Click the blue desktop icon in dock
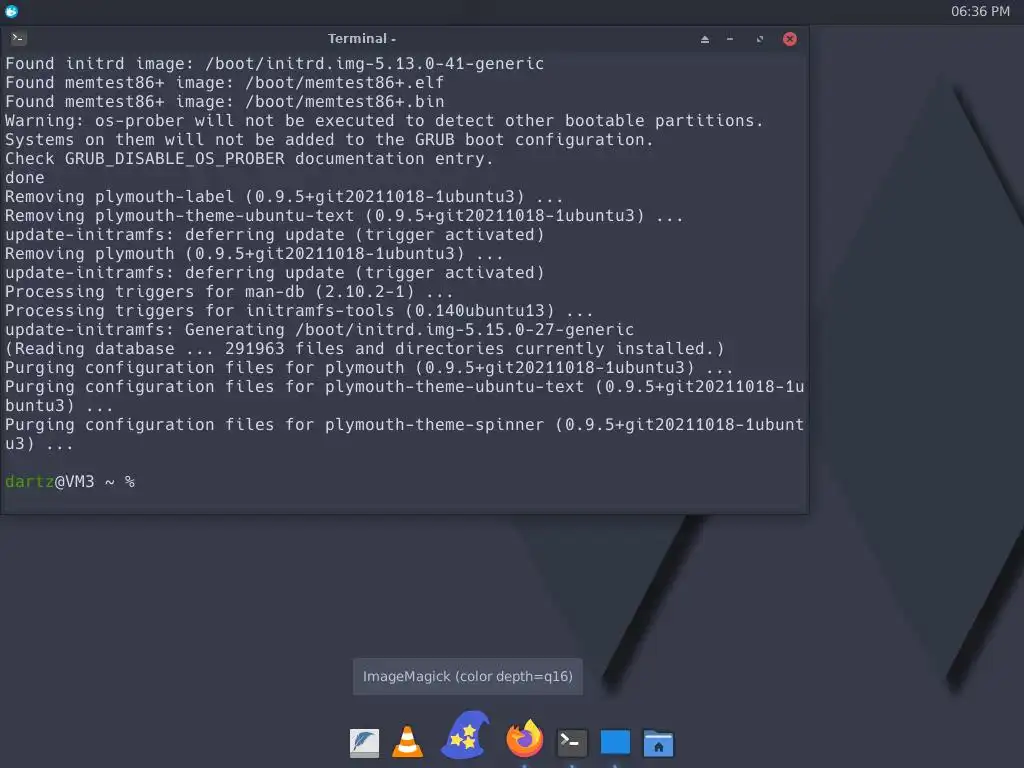Screen dimensions: 1024x768 [x=615, y=743]
